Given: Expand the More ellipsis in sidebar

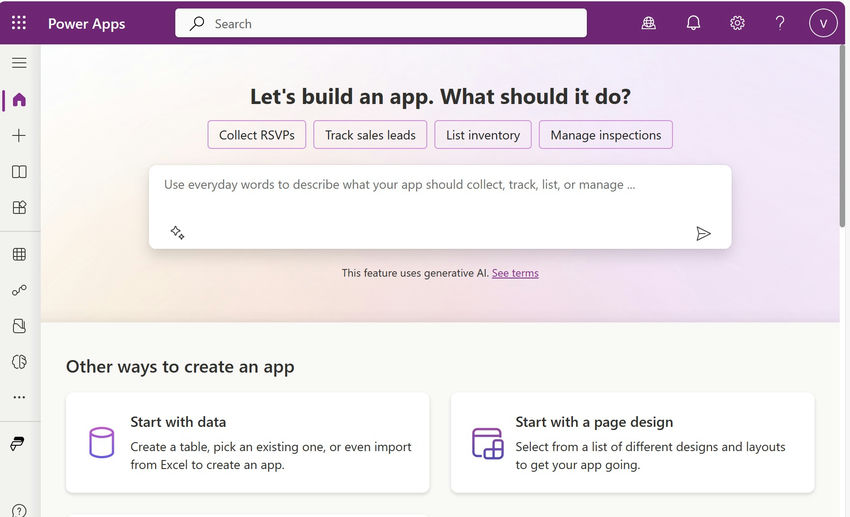Looking at the screenshot, I should click(19, 397).
